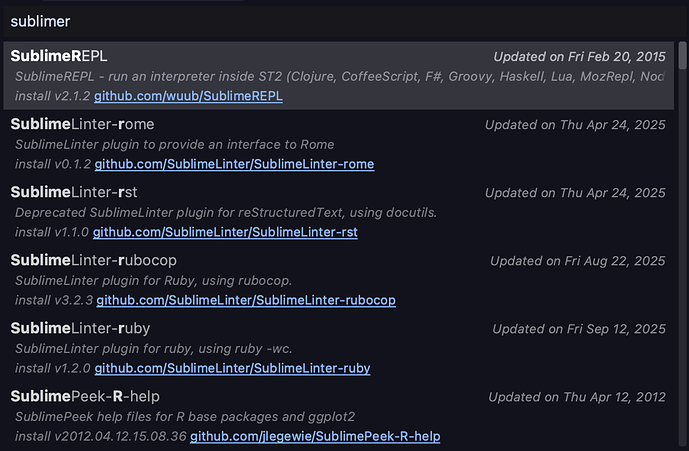Click 'install v1.1.0' text

[x=52, y=233]
